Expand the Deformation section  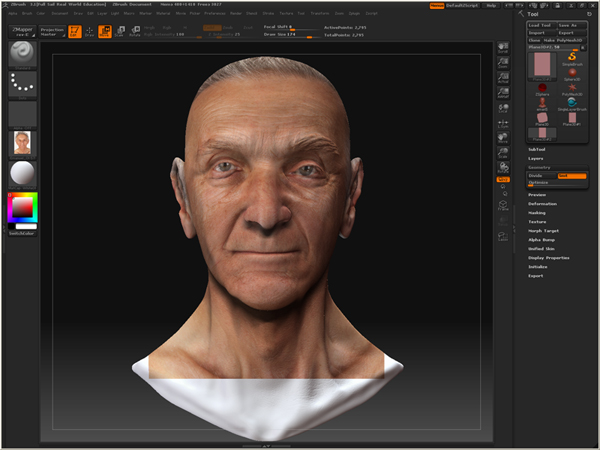click(x=543, y=203)
